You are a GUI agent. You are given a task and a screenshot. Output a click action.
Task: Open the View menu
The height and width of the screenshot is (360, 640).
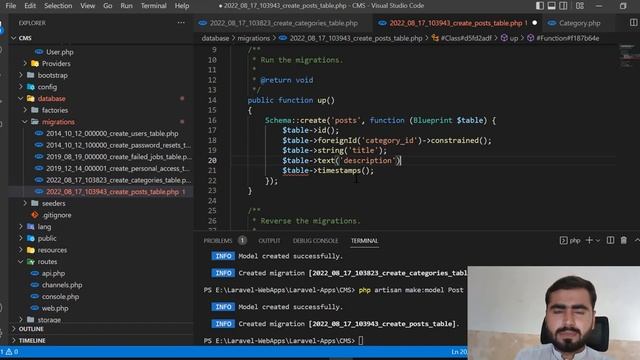[87, 6]
